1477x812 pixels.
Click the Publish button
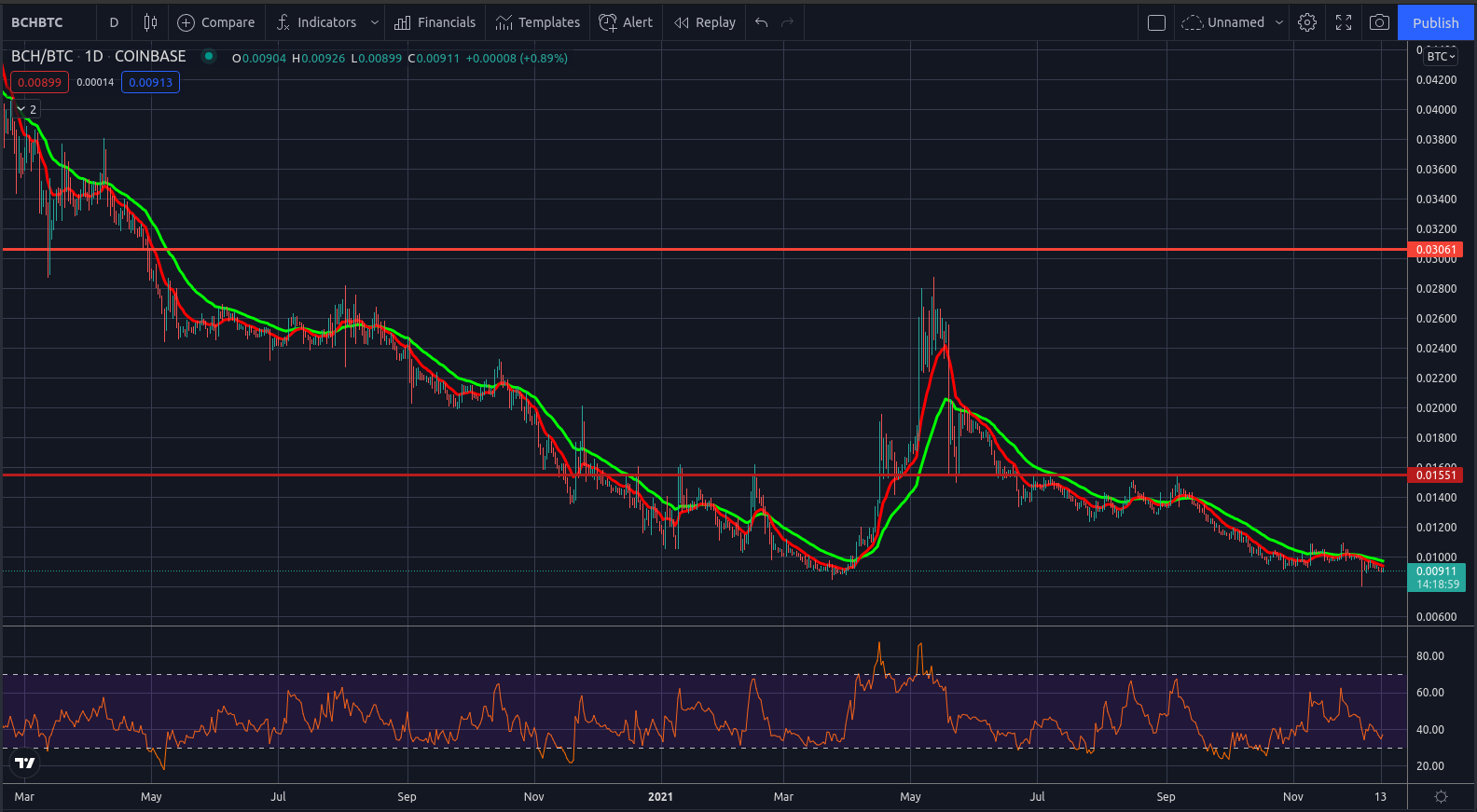click(1435, 22)
